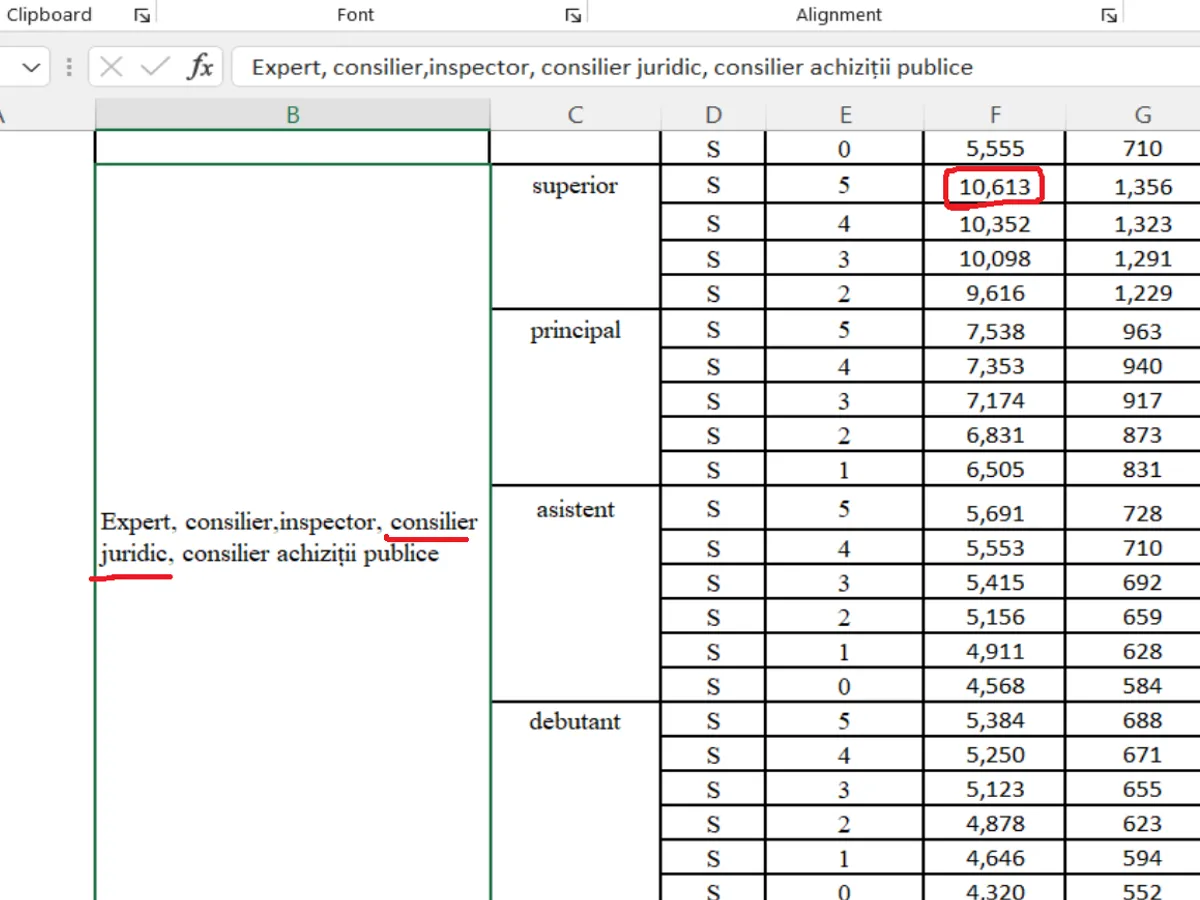Image resolution: width=1200 pixels, height=900 pixels.
Task: Open the Alignment settings dialog launcher
Action: click(x=1108, y=15)
